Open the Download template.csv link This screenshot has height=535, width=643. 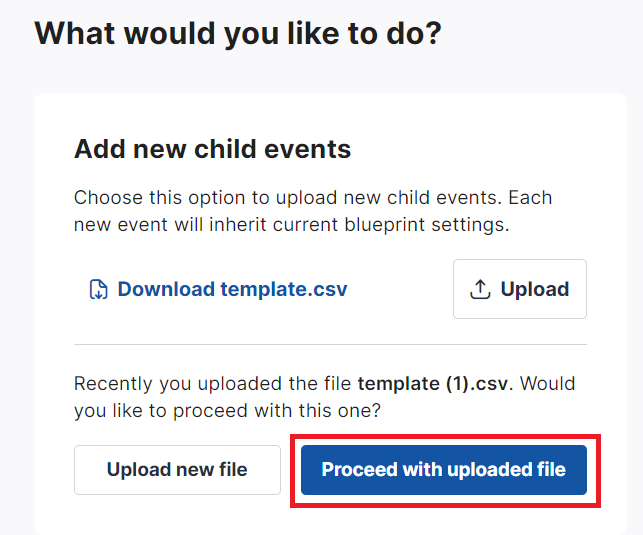(x=232, y=290)
